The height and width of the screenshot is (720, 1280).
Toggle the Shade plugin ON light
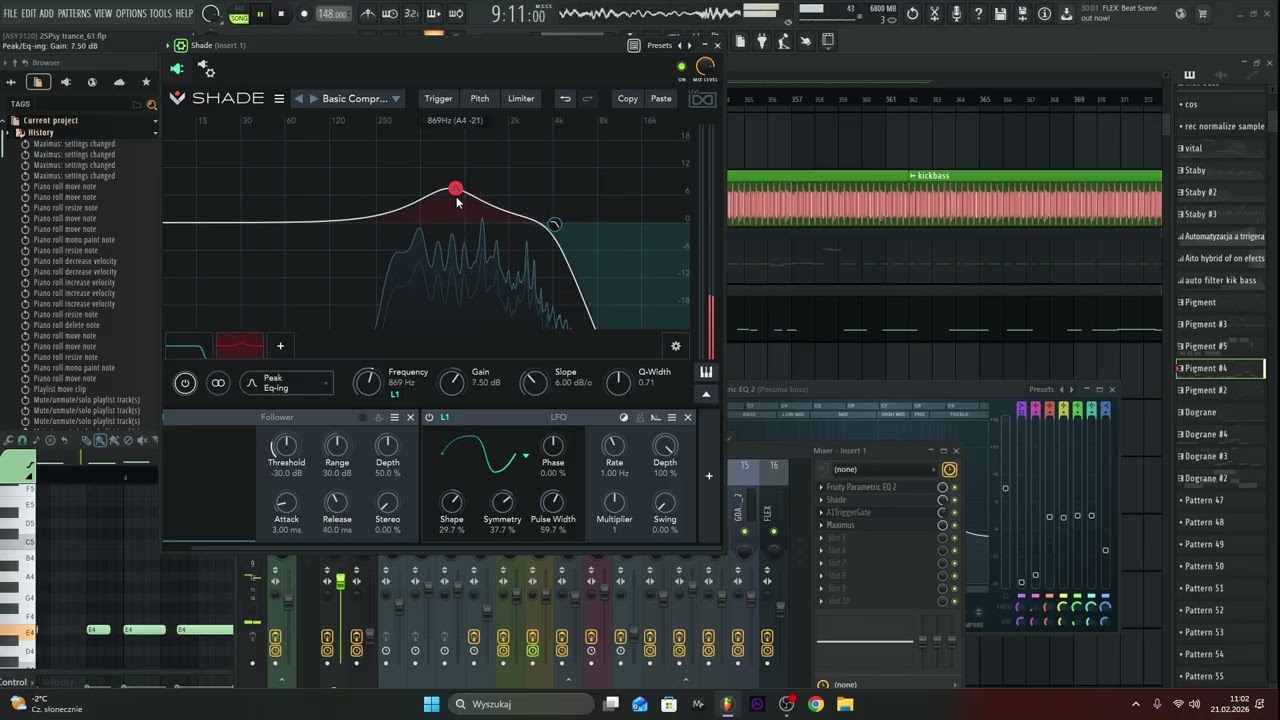pyautogui.click(x=682, y=67)
